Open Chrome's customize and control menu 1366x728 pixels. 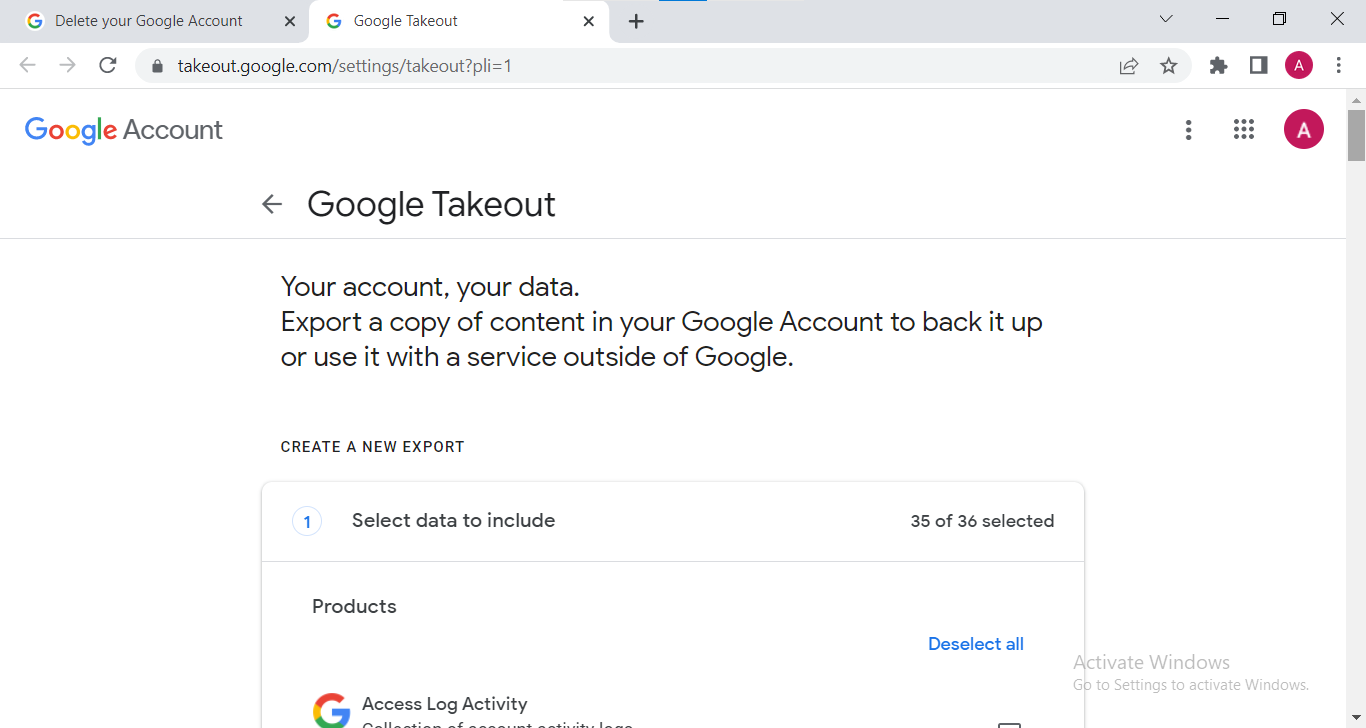(x=1339, y=66)
